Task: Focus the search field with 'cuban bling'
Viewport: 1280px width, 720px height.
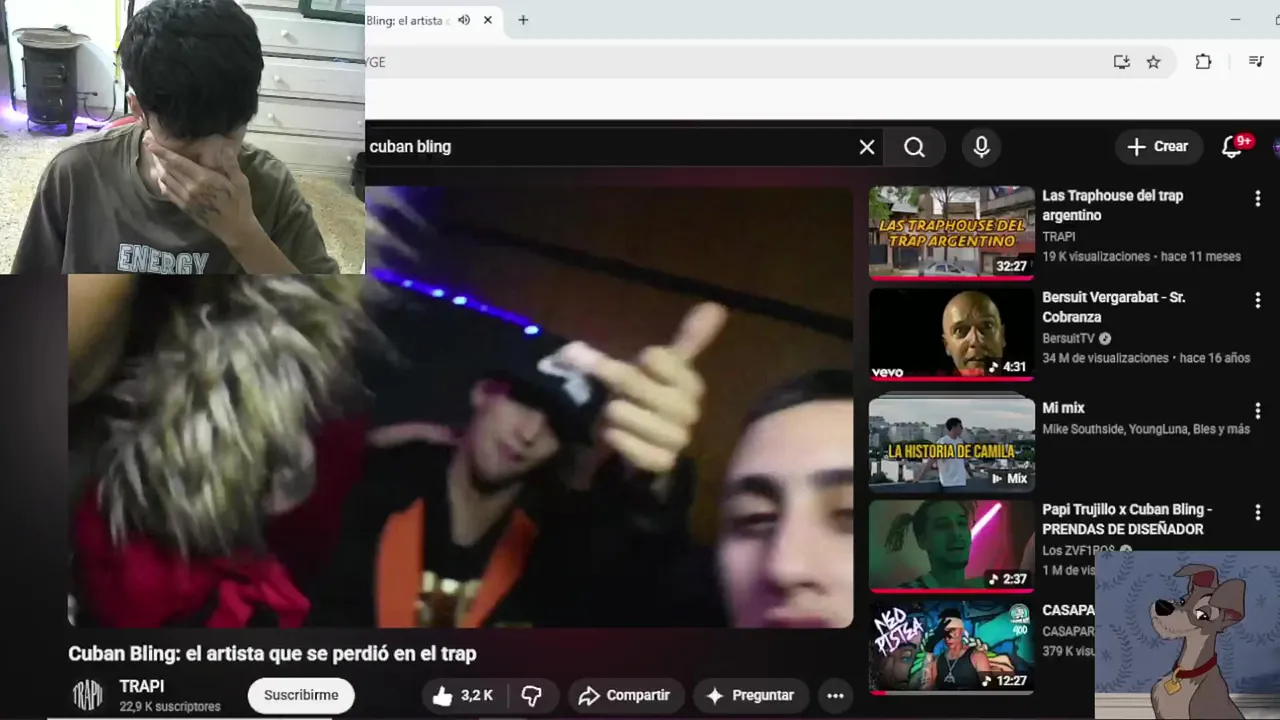Action: click(x=610, y=147)
